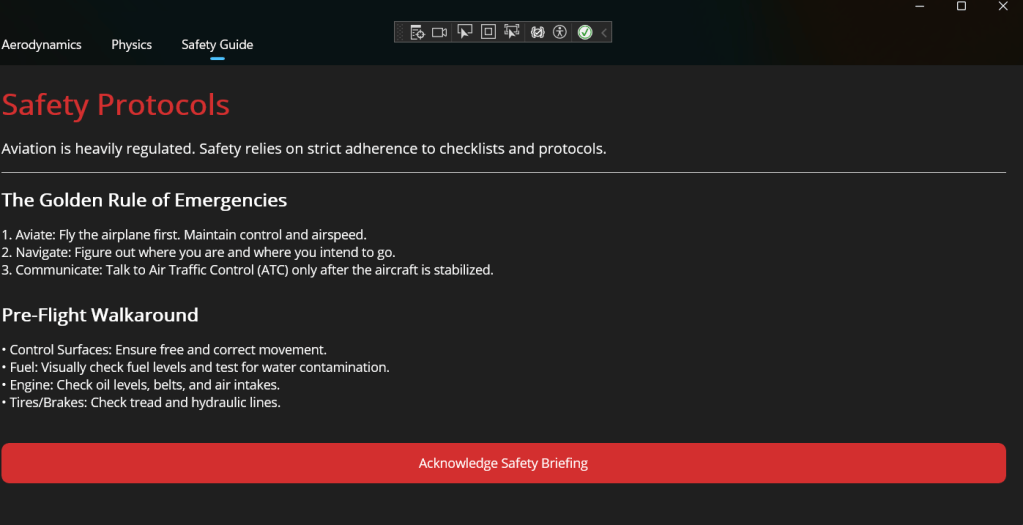Select the Safety Guide tab
Viewport: 1023px width, 525px height.
coord(217,44)
